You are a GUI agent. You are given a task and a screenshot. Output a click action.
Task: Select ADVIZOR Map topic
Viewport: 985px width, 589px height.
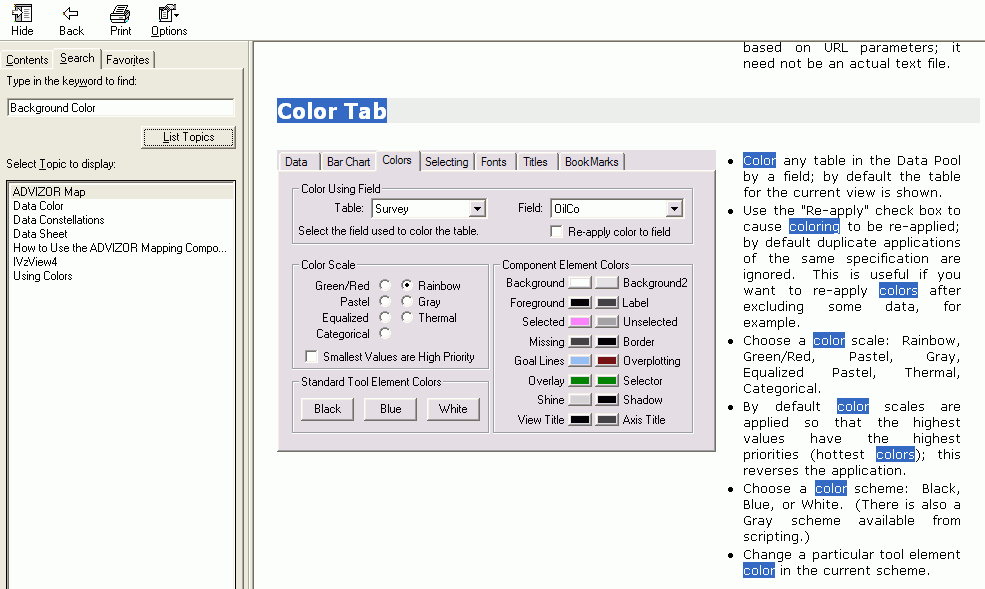pyautogui.click(x=122, y=192)
